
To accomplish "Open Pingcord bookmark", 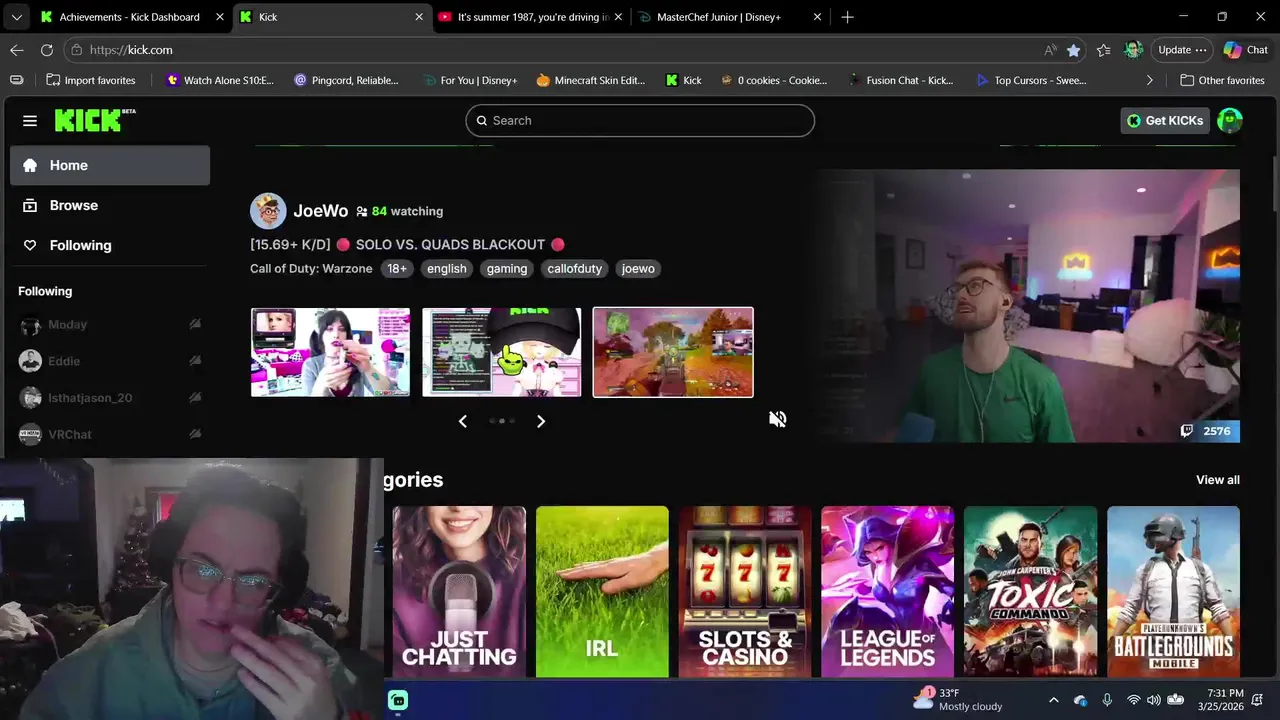I will [346, 80].
